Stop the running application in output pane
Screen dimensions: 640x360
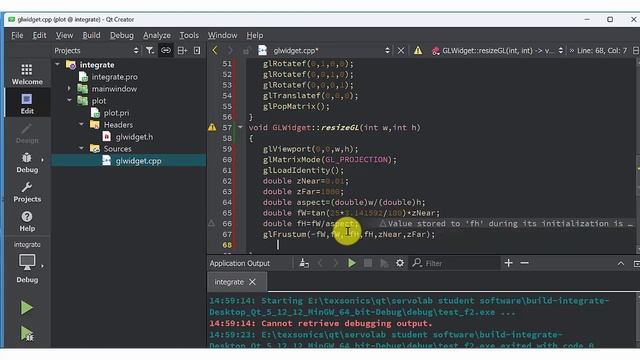368,263
